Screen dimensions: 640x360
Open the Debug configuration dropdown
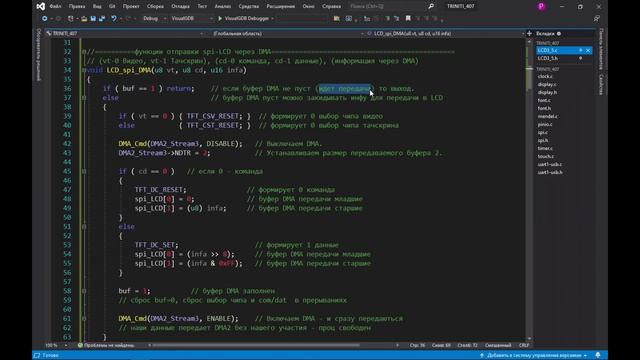click(x=155, y=18)
